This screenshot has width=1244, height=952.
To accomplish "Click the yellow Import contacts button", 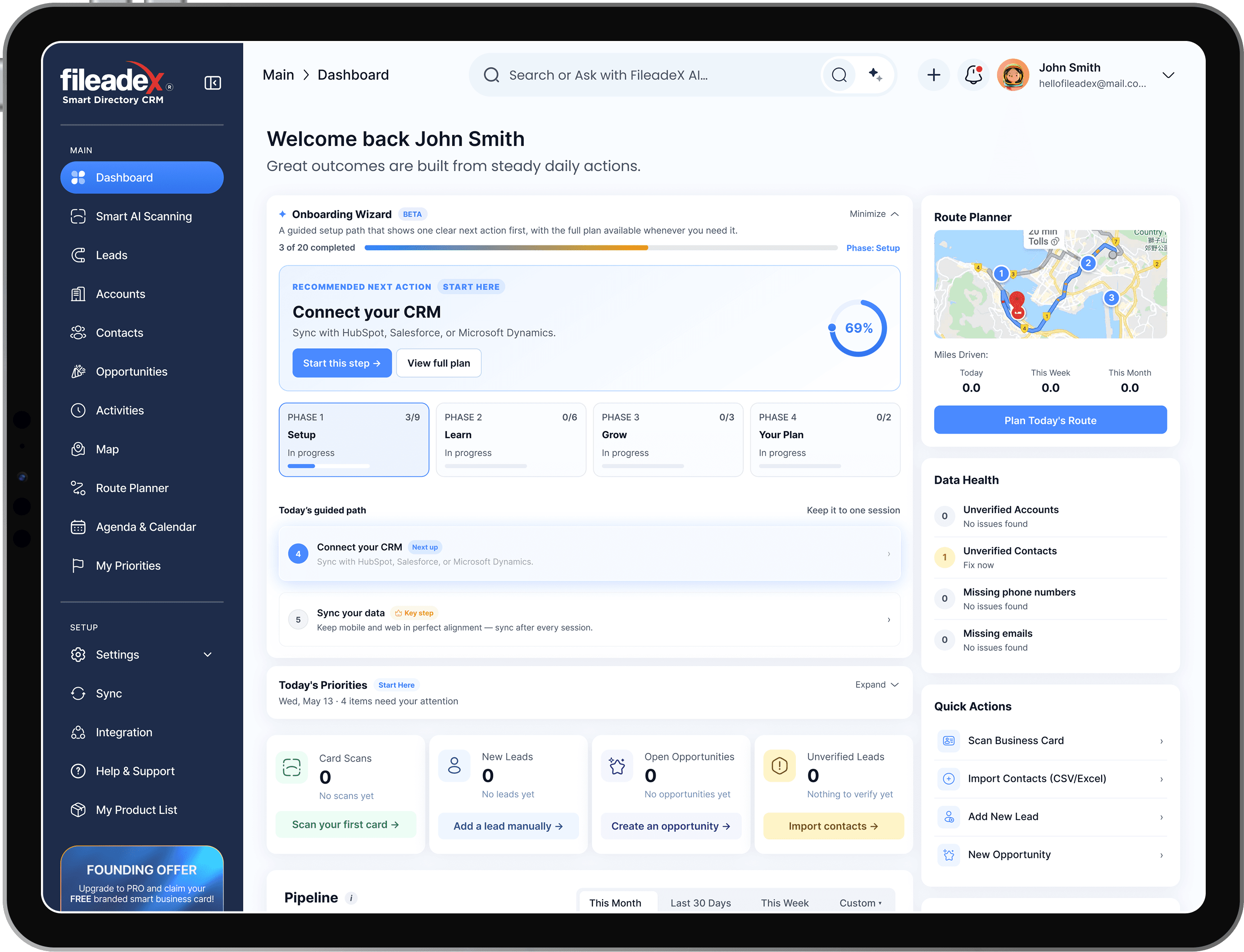I will (x=833, y=826).
